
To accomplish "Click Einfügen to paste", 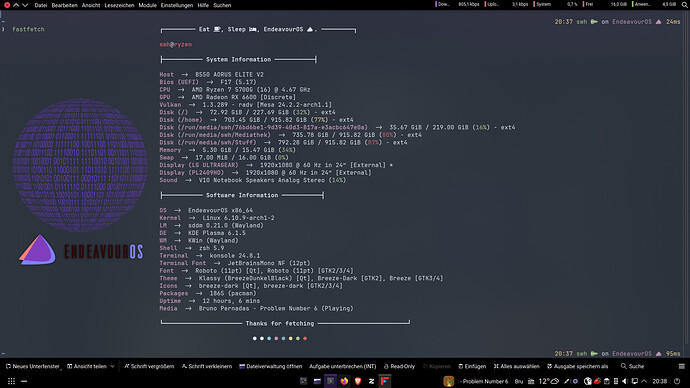I will 472,366.
